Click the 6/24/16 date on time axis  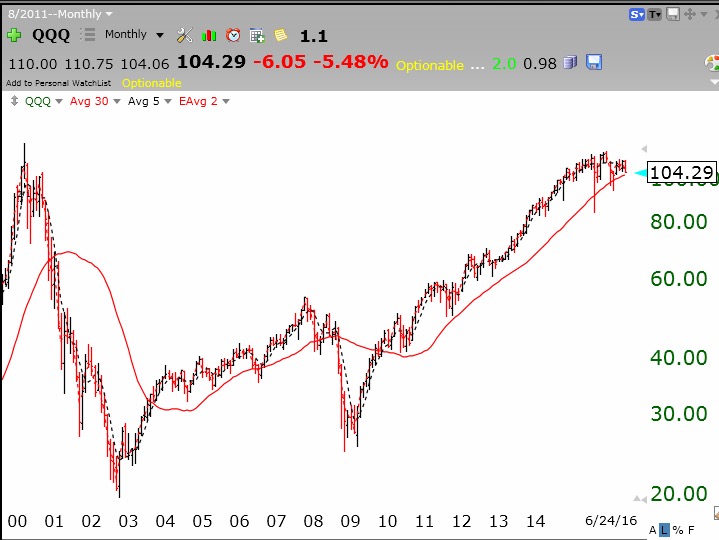pos(611,520)
